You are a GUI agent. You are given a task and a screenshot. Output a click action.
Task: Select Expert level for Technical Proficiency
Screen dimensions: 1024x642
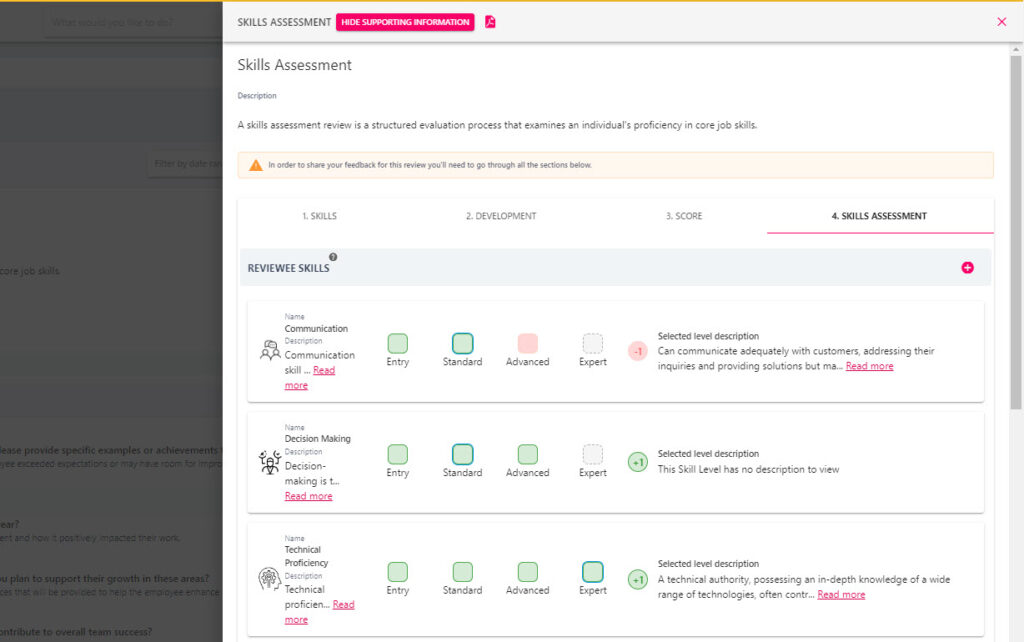pyautogui.click(x=592, y=572)
